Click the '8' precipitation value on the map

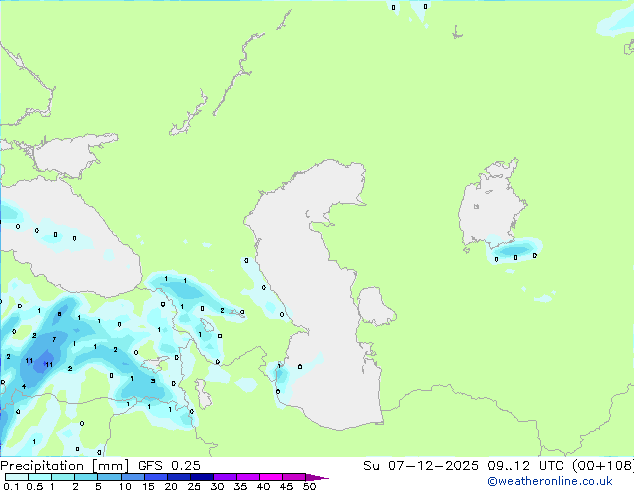click(x=59, y=314)
